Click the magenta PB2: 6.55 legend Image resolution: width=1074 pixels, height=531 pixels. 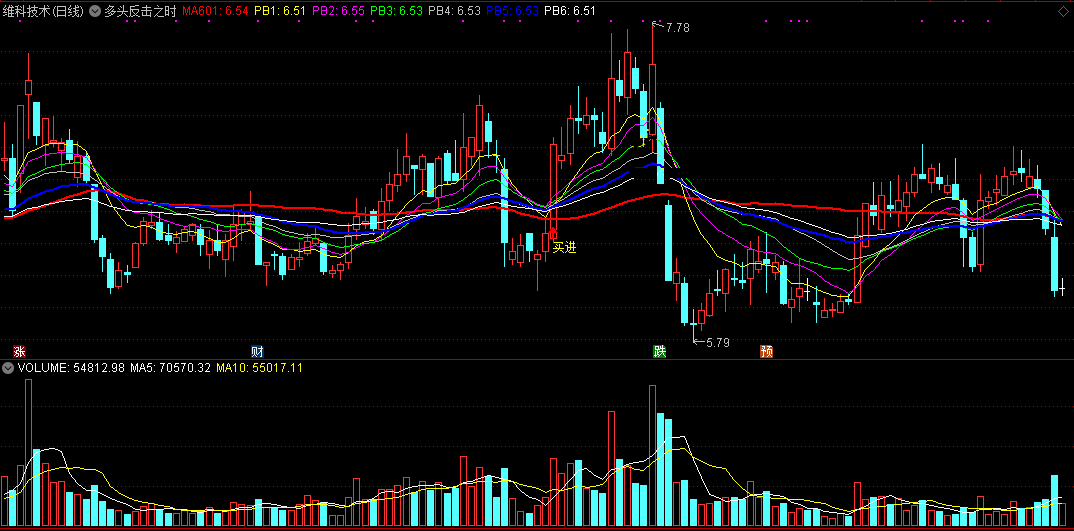tap(339, 11)
